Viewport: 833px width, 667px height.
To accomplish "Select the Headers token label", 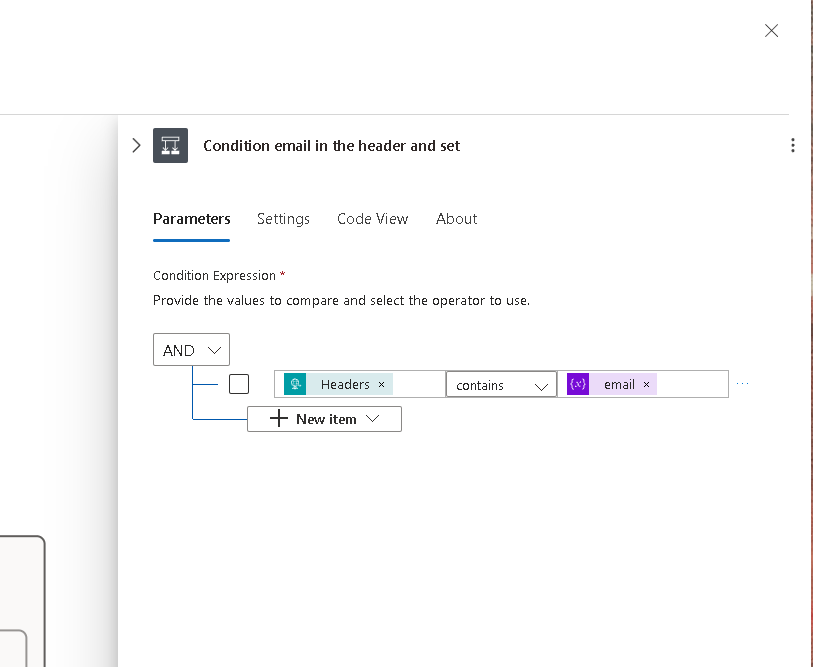I will [x=345, y=384].
